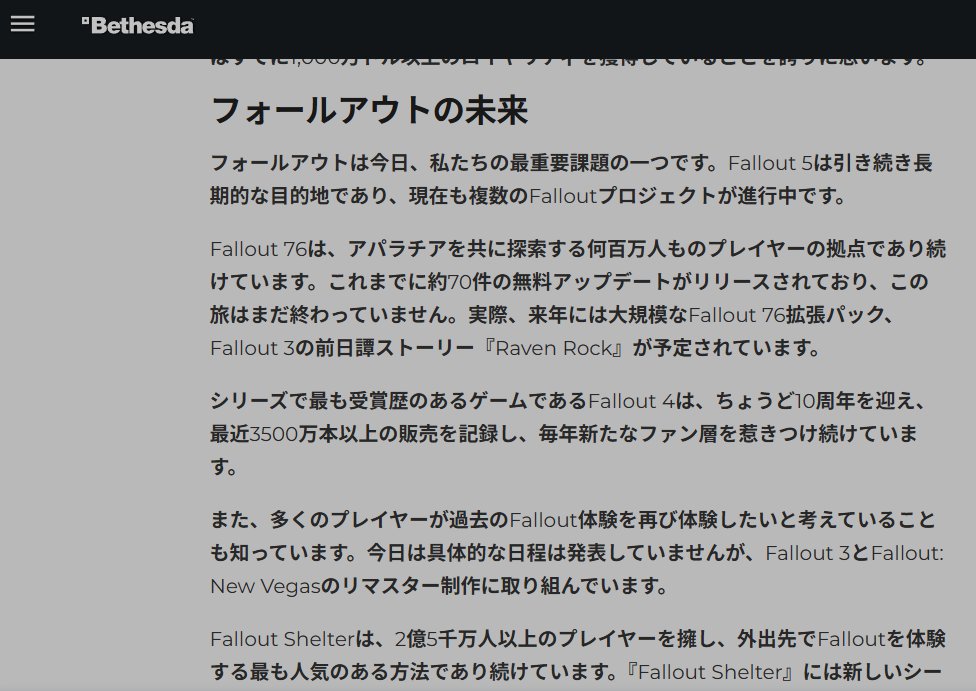
Task: Select the text 約70件の無料アップデート
Action: [548, 282]
